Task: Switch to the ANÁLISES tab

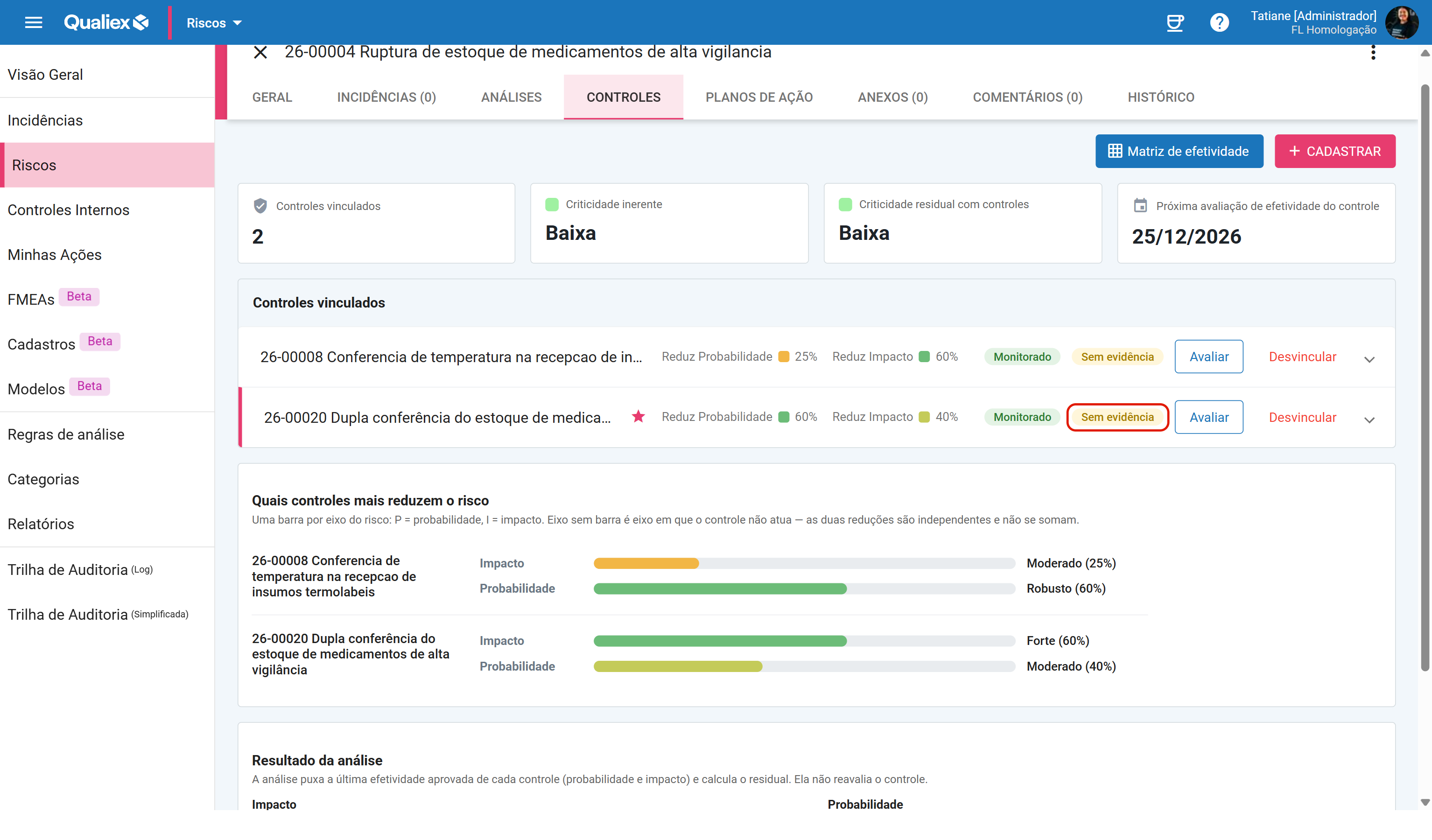Action: click(x=511, y=97)
